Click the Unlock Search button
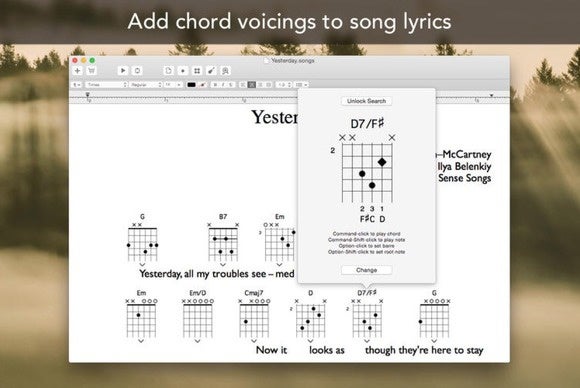The height and width of the screenshot is (388, 580). pos(366,101)
